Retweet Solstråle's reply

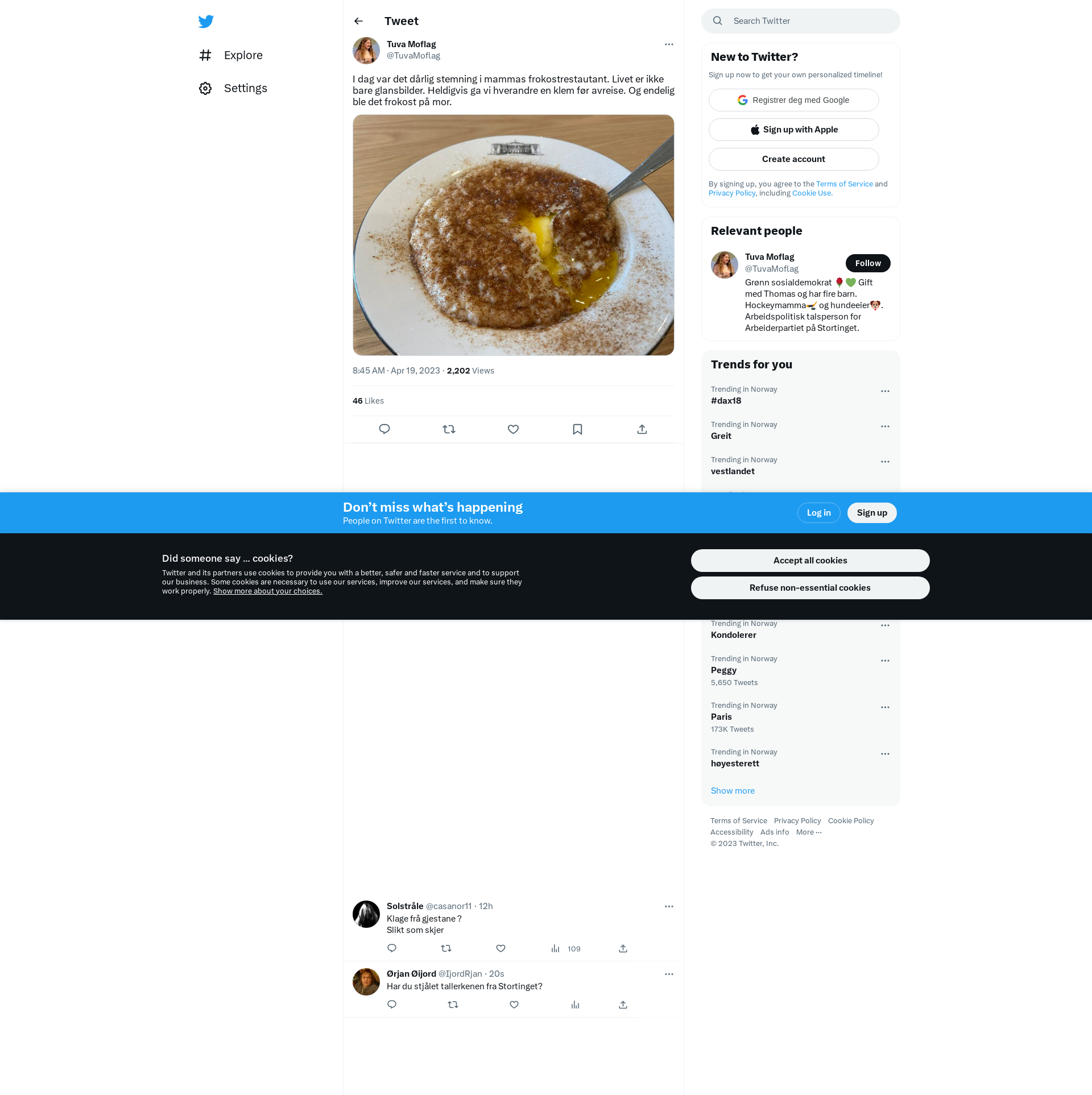point(446,948)
